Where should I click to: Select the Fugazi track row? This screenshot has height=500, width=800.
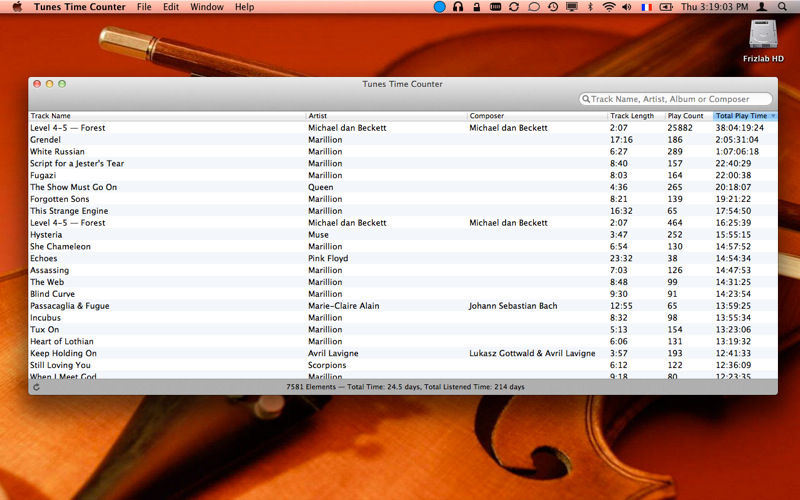[403, 175]
